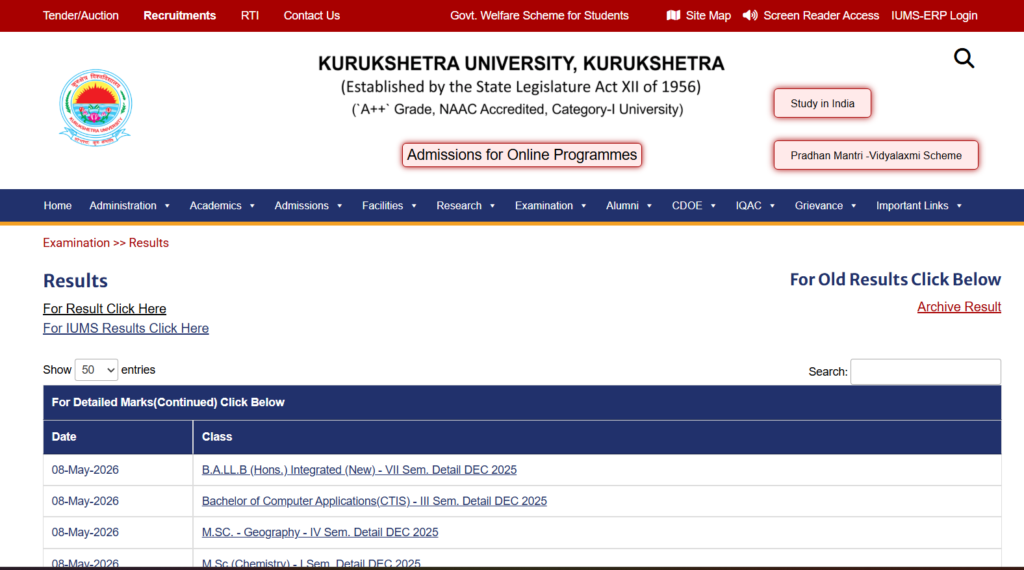Expand the Academics menu

(x=222, y=206)
